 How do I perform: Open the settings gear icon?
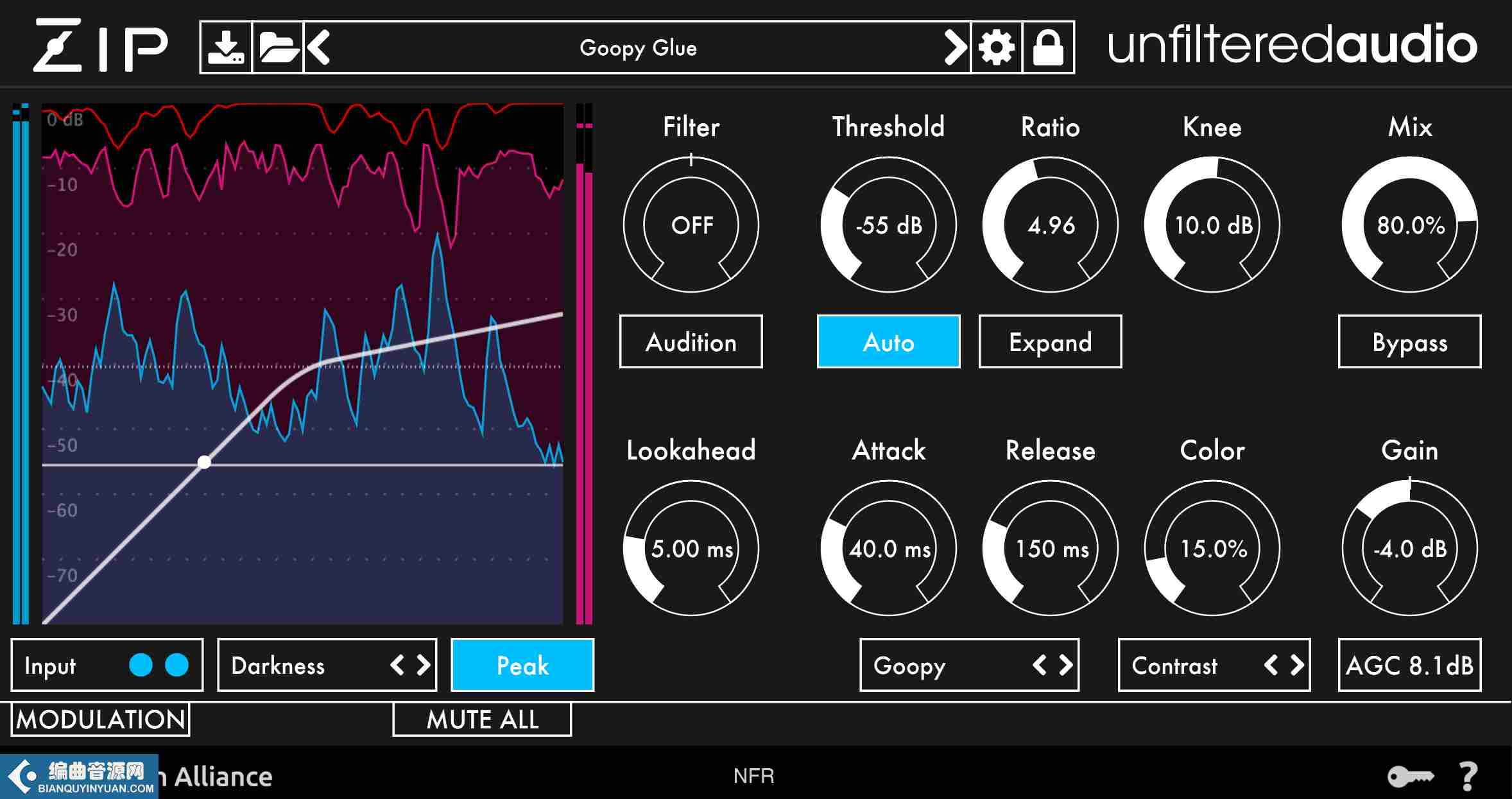tap(997, 47)
